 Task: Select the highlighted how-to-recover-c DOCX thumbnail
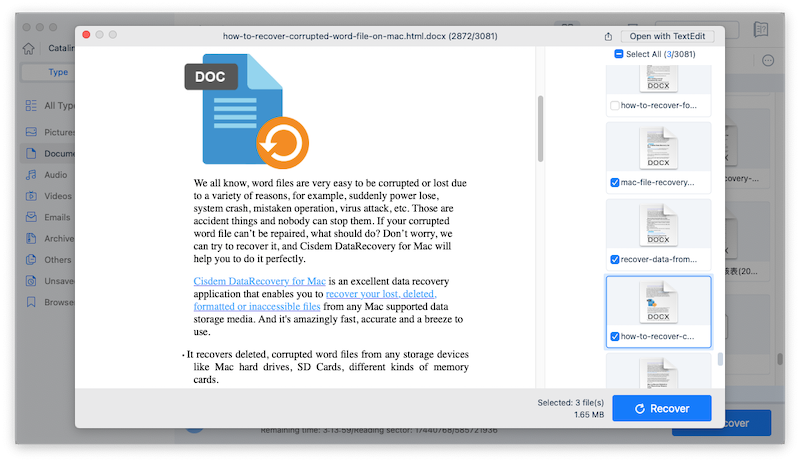(x=658, y=302)
